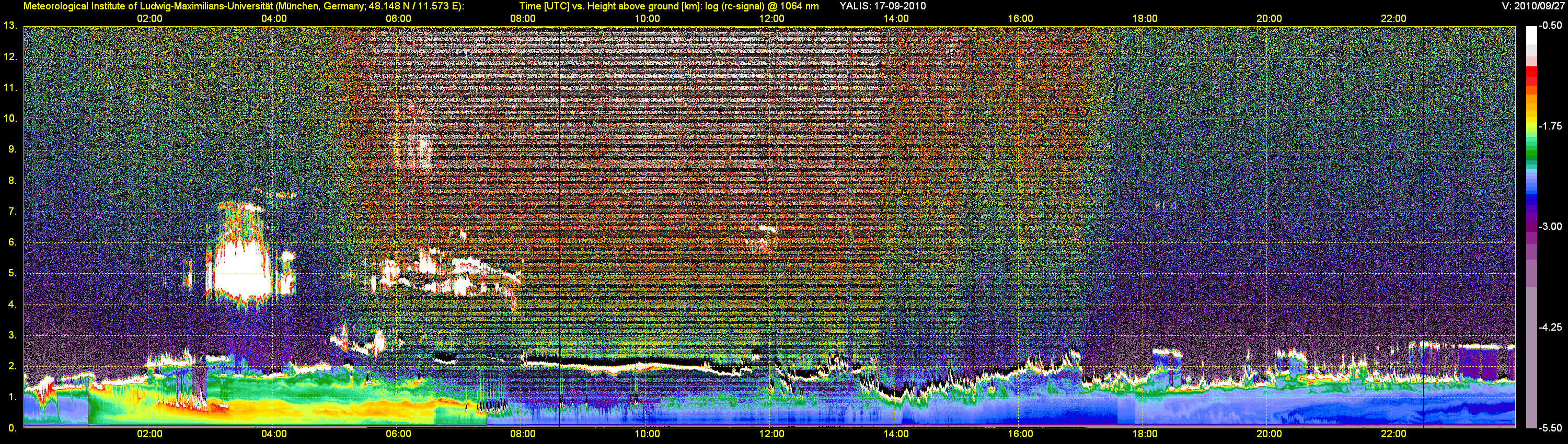Screen dimensions: 1568x444
Task: Click the 22:00 label on the top time axis
Action: [x=1393, y=19]
